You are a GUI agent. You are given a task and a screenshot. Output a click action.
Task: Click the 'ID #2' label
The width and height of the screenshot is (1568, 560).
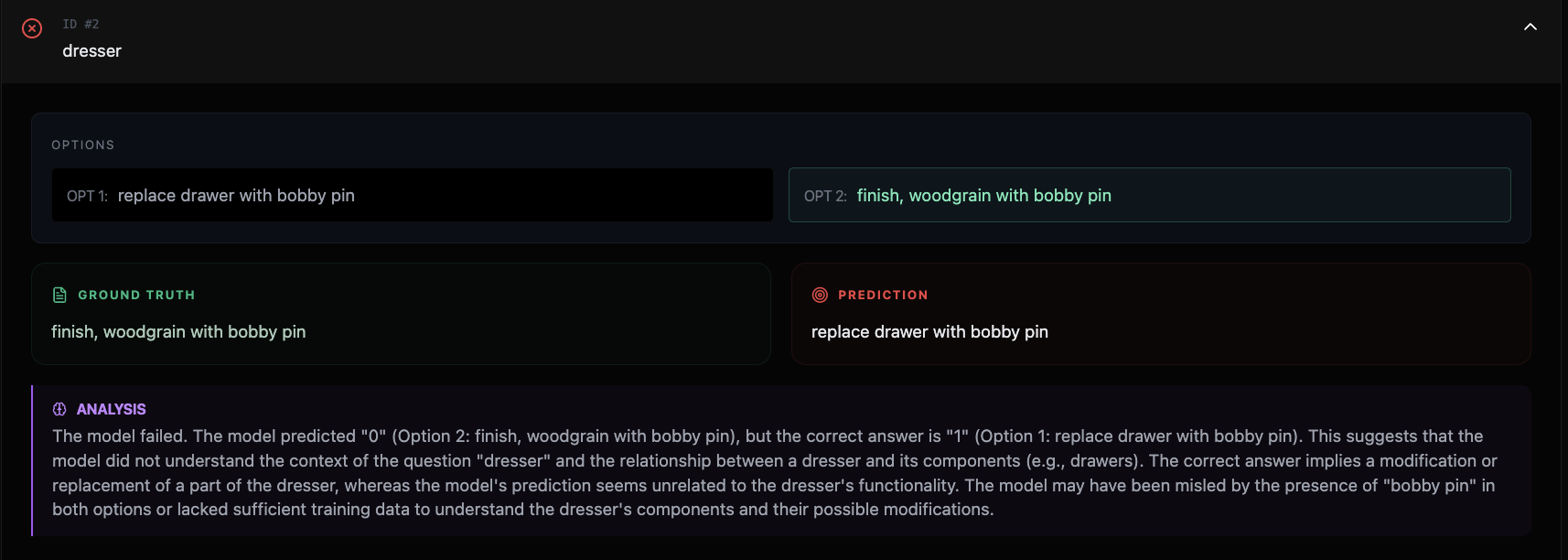[x=81, y=24]
